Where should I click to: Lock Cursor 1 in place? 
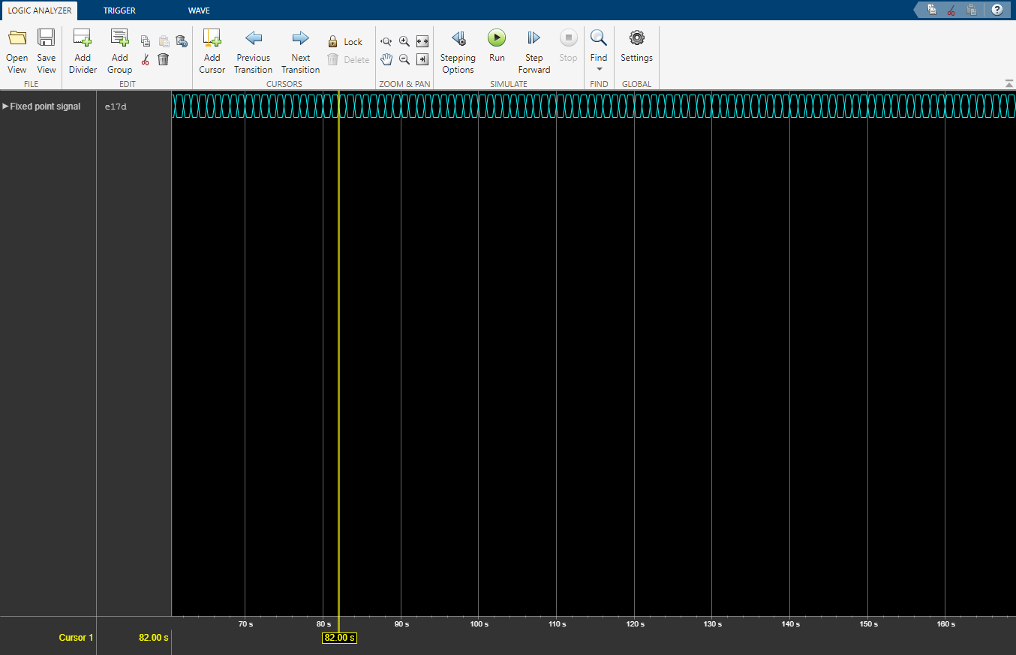345,41
